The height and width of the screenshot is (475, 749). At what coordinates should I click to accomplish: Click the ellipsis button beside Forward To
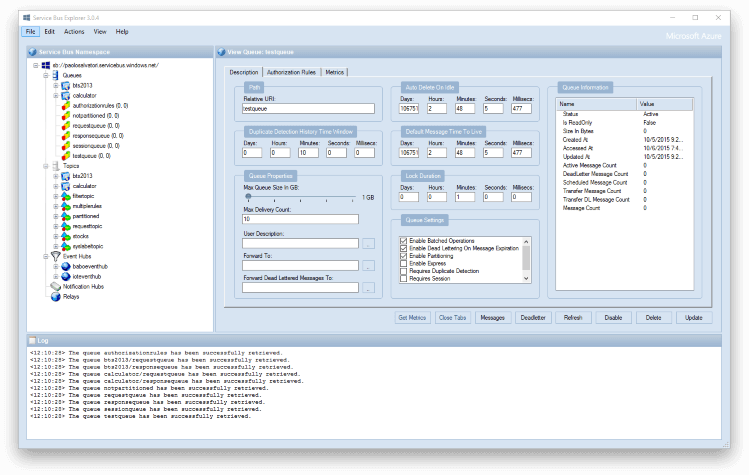tap(368, 266)
